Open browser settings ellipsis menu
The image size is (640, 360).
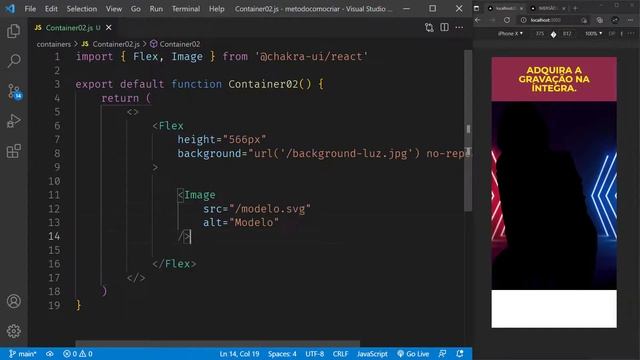point(631,20)
